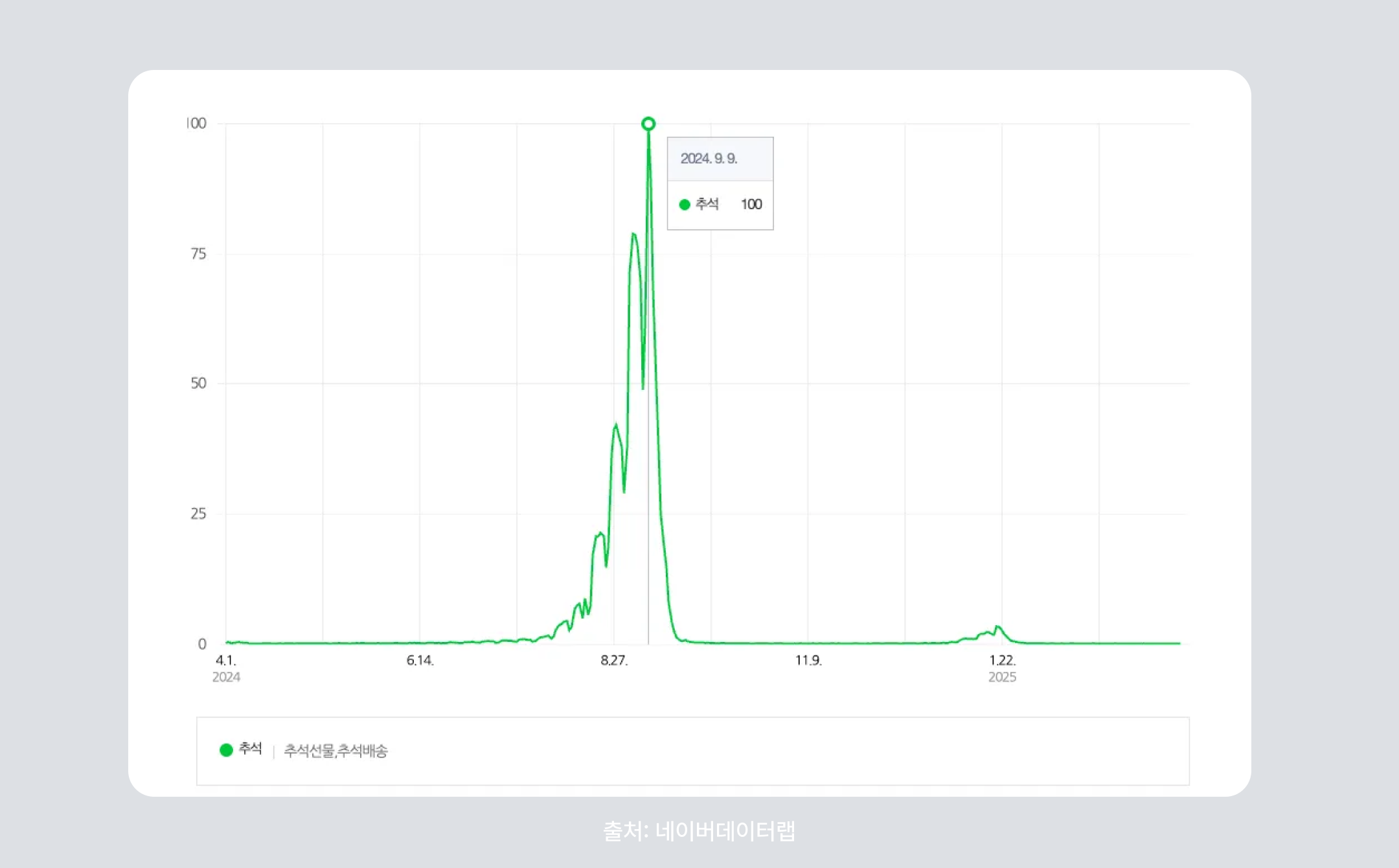Click the 2024 year label under axis
Image resolution: width=1399 pixels, height=868 pixels.
pos(226,678)
